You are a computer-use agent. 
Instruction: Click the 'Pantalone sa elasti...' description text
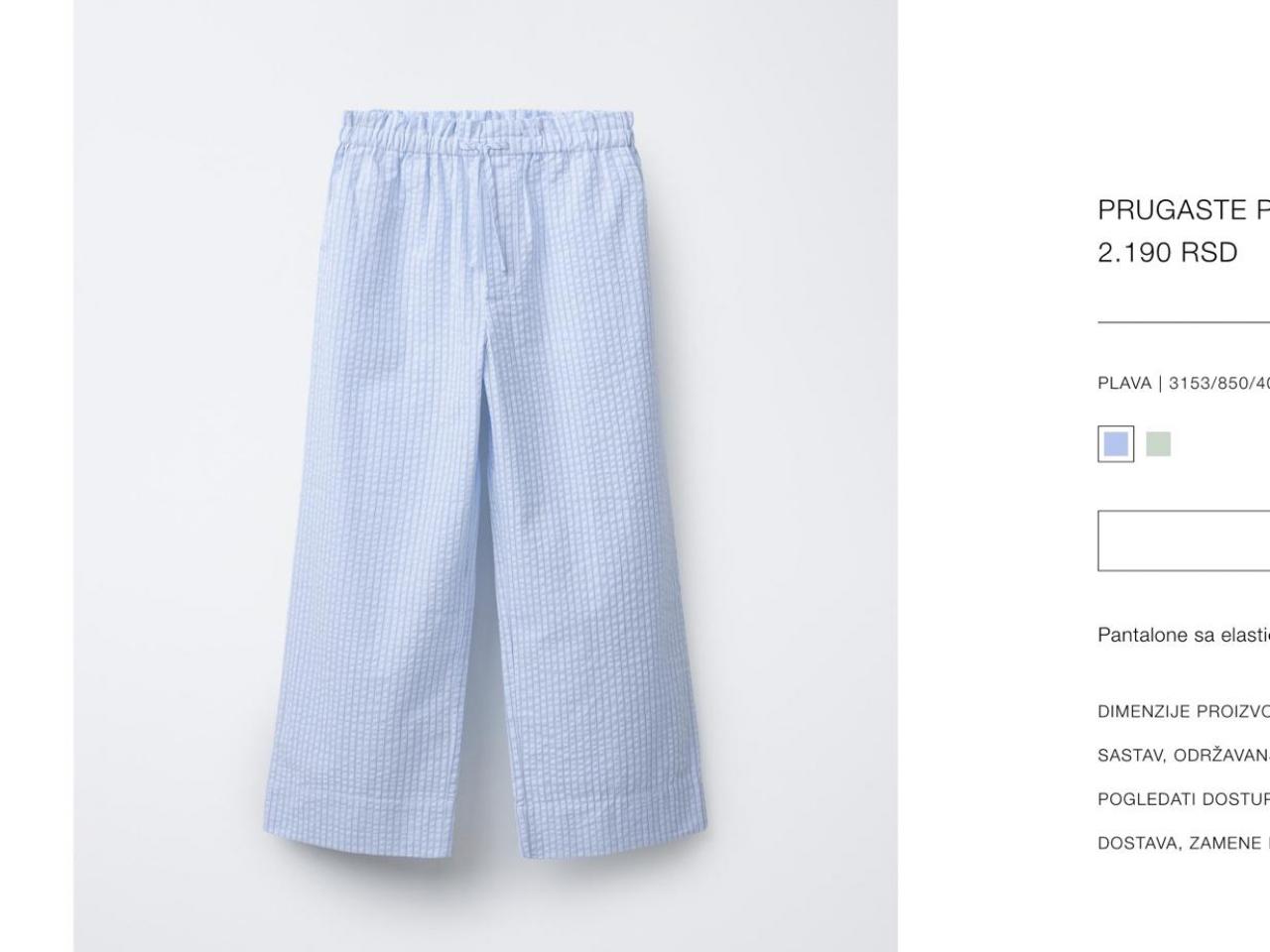click(1184, 635)
